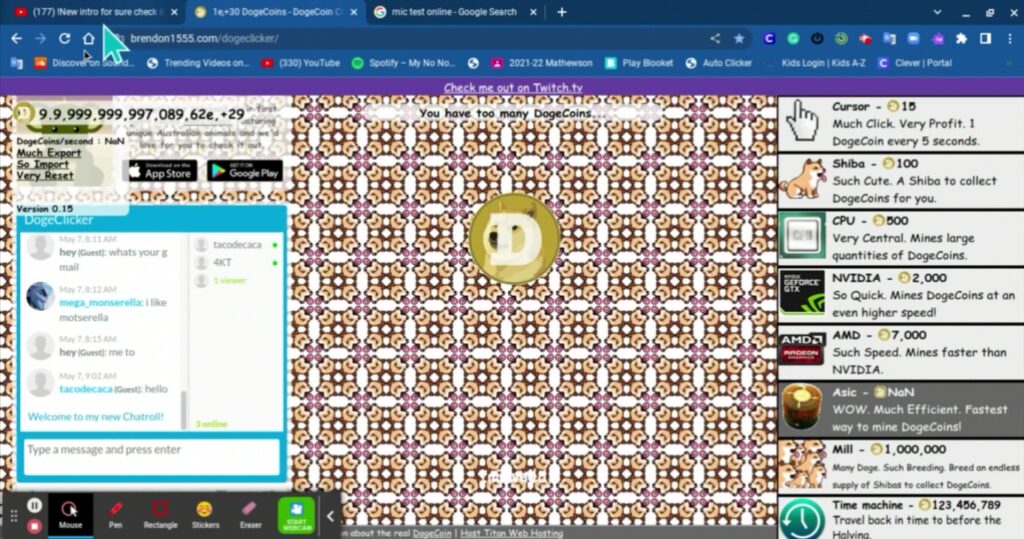Share this page from address bar
Image resolution: width=1024 pixels, height=539 pixels.
click(715, 39)
